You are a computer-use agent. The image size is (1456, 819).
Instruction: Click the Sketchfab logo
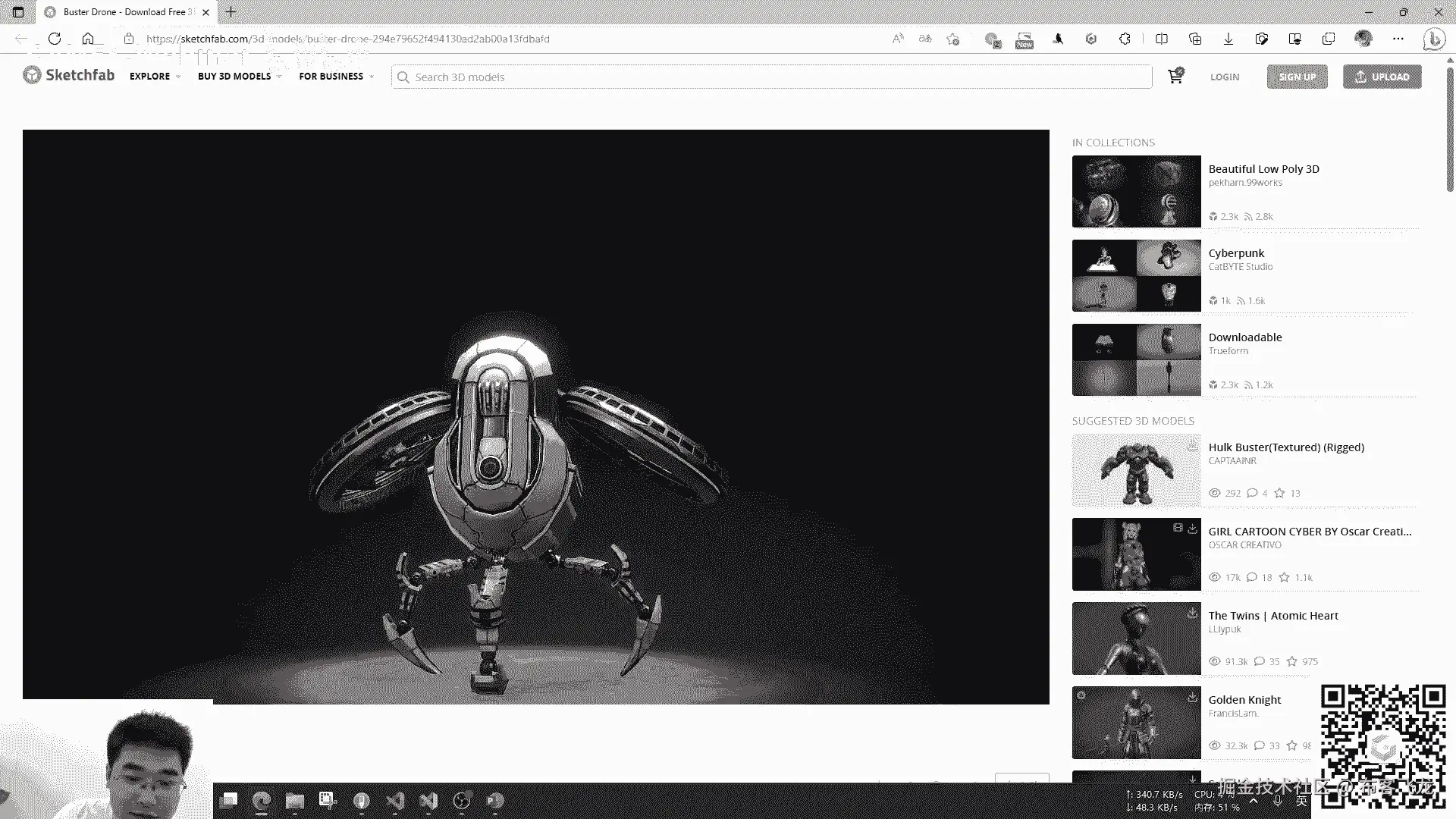(69, 75)
